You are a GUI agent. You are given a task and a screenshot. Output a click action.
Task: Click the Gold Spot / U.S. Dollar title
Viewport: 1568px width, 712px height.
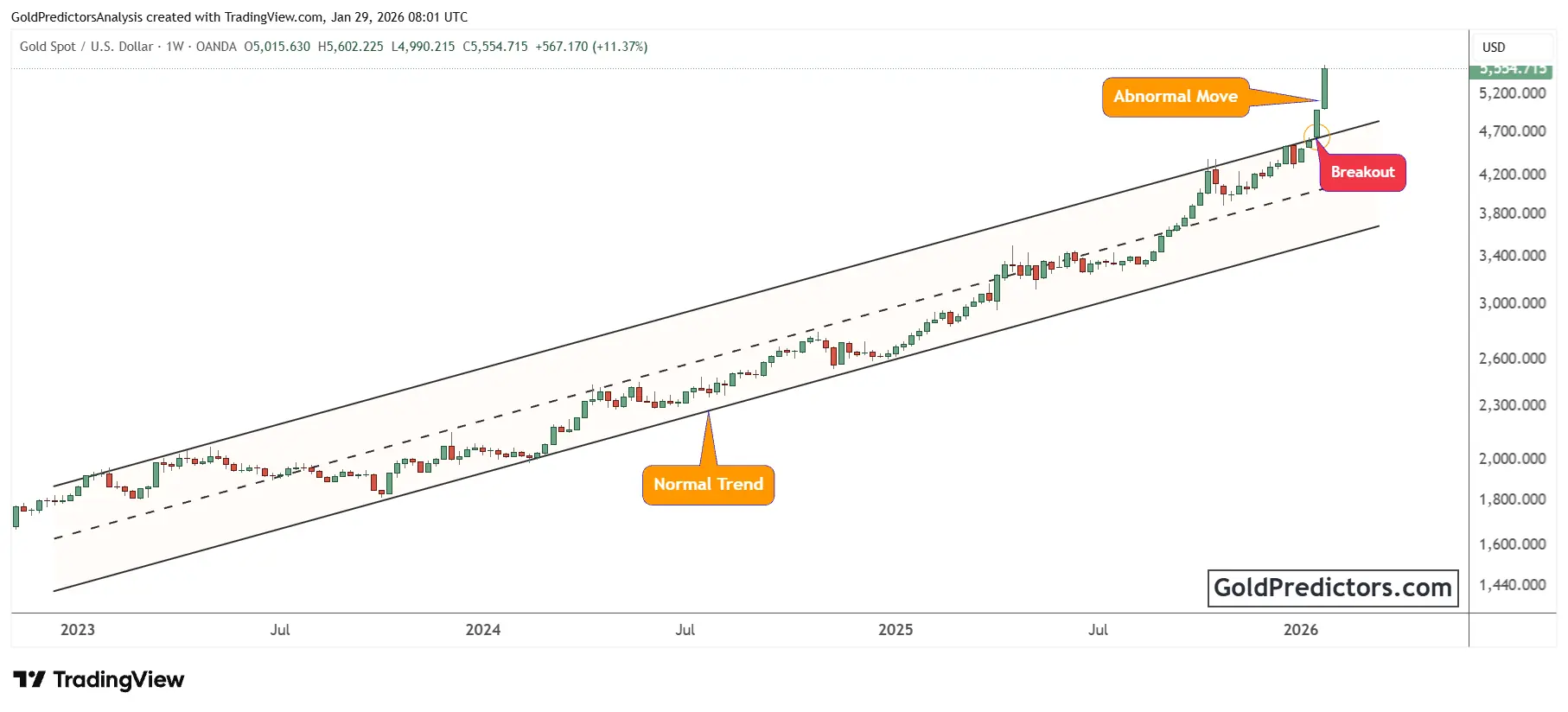(86, 47)
